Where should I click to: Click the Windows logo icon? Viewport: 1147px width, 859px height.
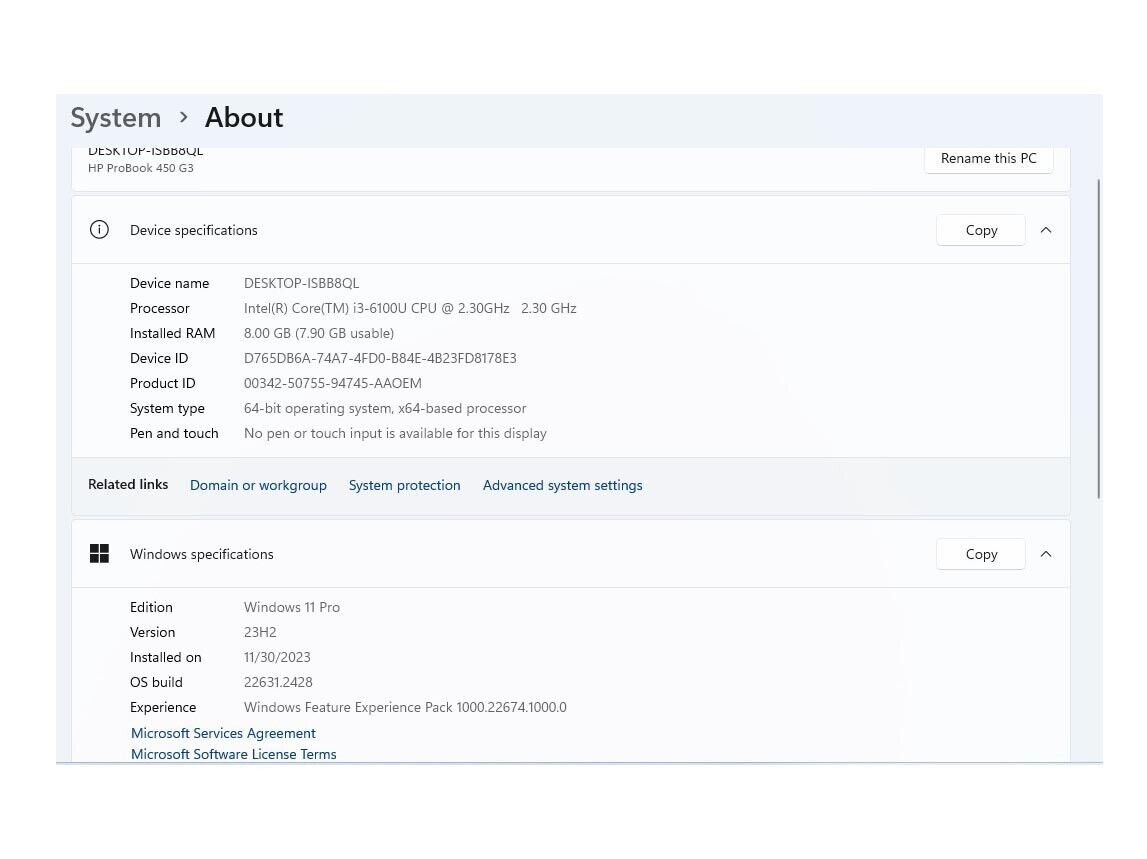tap(99, 554)
